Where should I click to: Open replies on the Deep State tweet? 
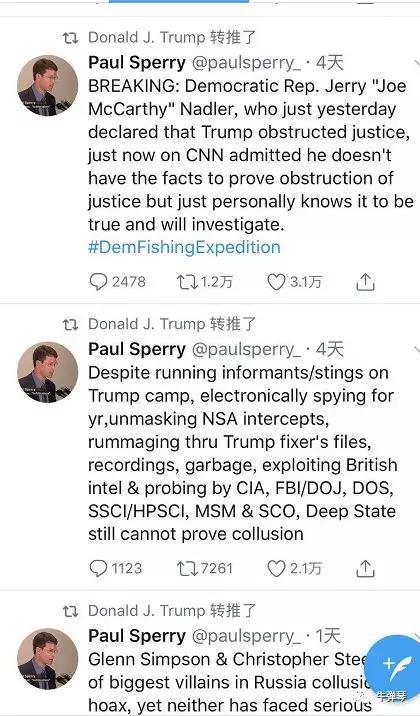click(116, 568)
